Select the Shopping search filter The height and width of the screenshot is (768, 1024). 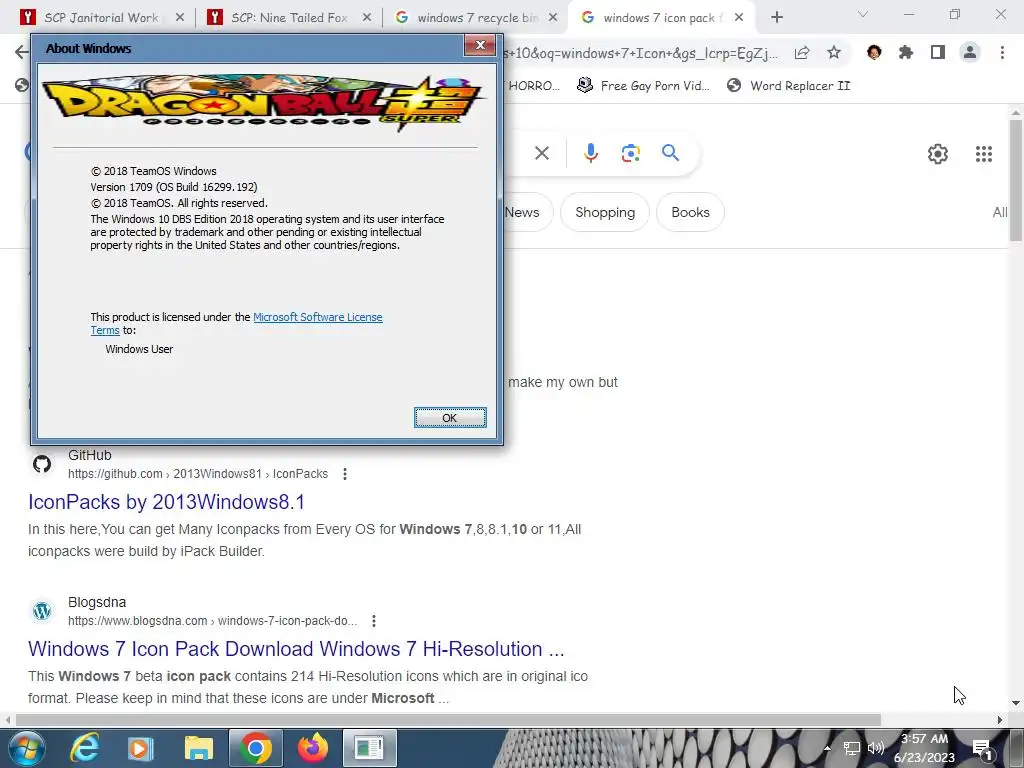605,212
